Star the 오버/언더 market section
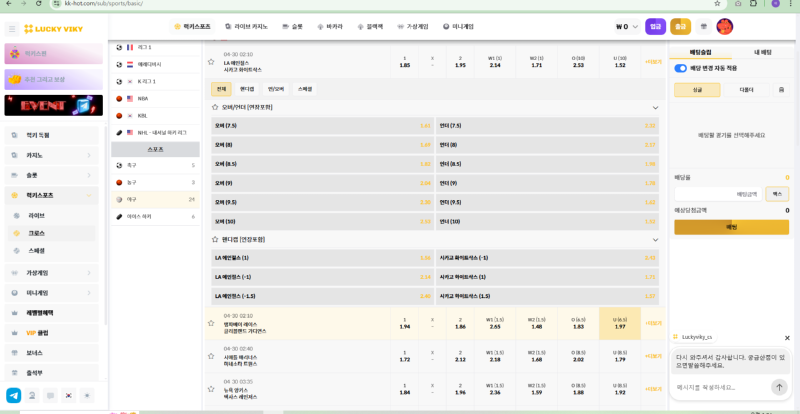Screen dimensions: 800x414 [215, 107]
